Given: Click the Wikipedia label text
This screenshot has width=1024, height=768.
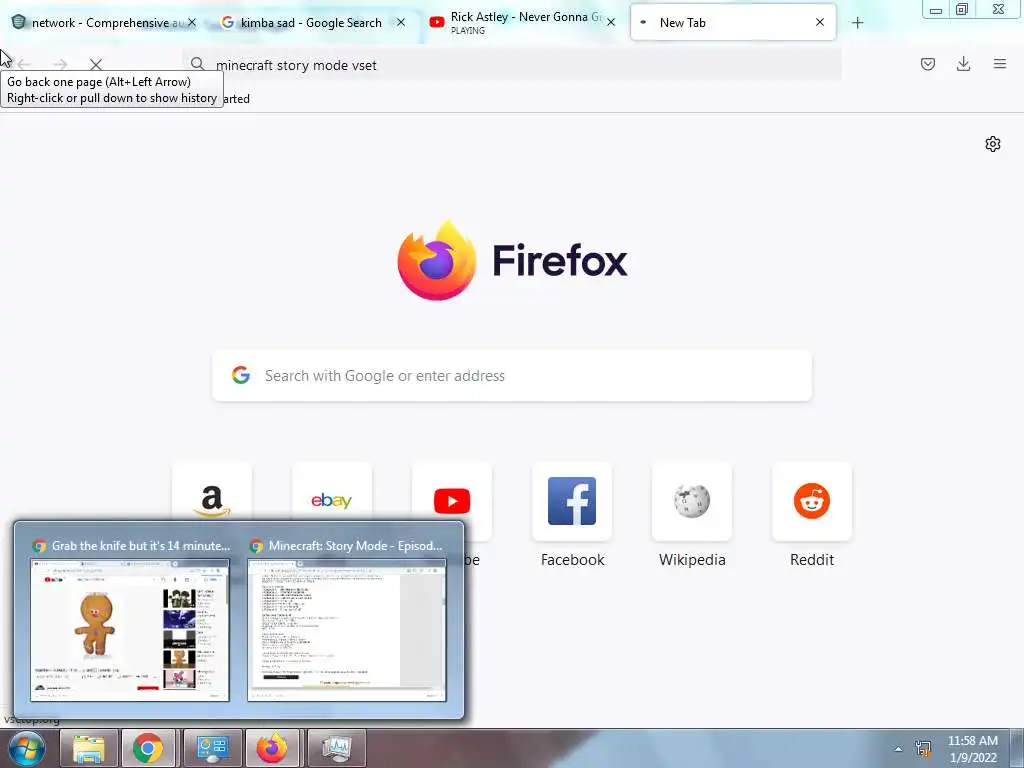Looking at the screenshot, I should point(692,560).
